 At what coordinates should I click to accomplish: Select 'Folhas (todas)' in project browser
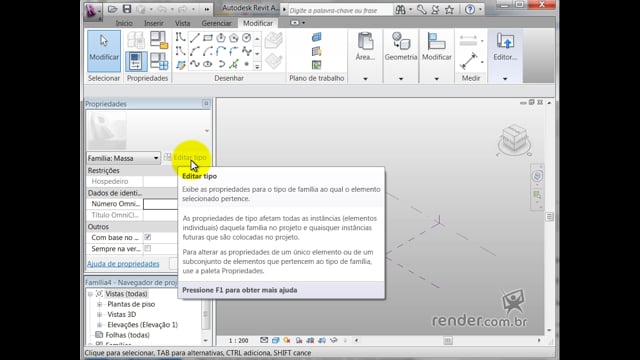pyautogui.click(x=127, y=335)
